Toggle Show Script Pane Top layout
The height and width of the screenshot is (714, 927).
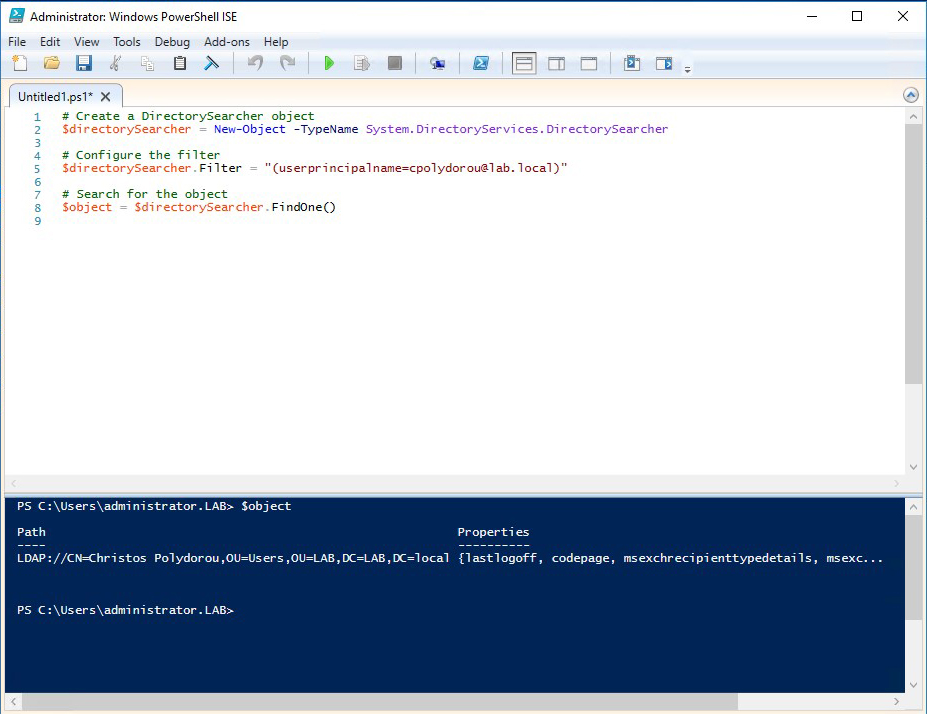point(524,63)
